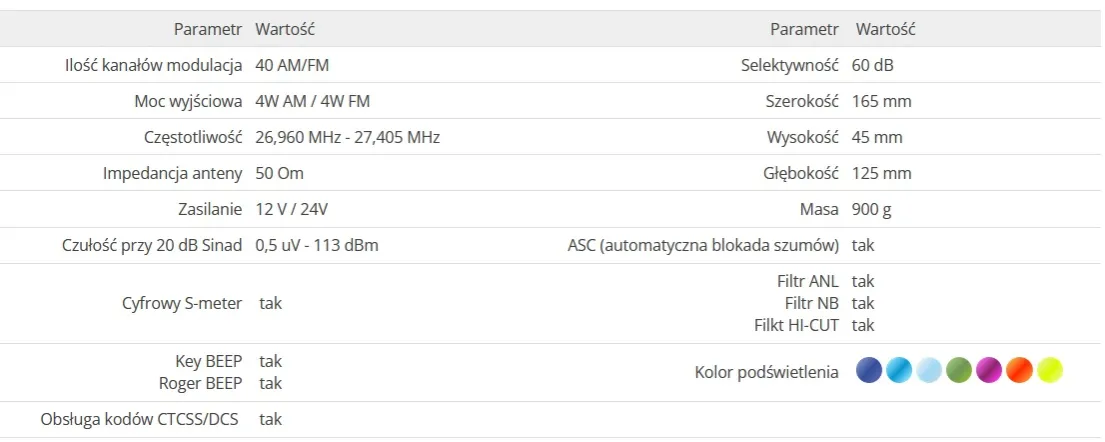
Task: Select the dark blue backlight color
Action: (x=870, y=371)
